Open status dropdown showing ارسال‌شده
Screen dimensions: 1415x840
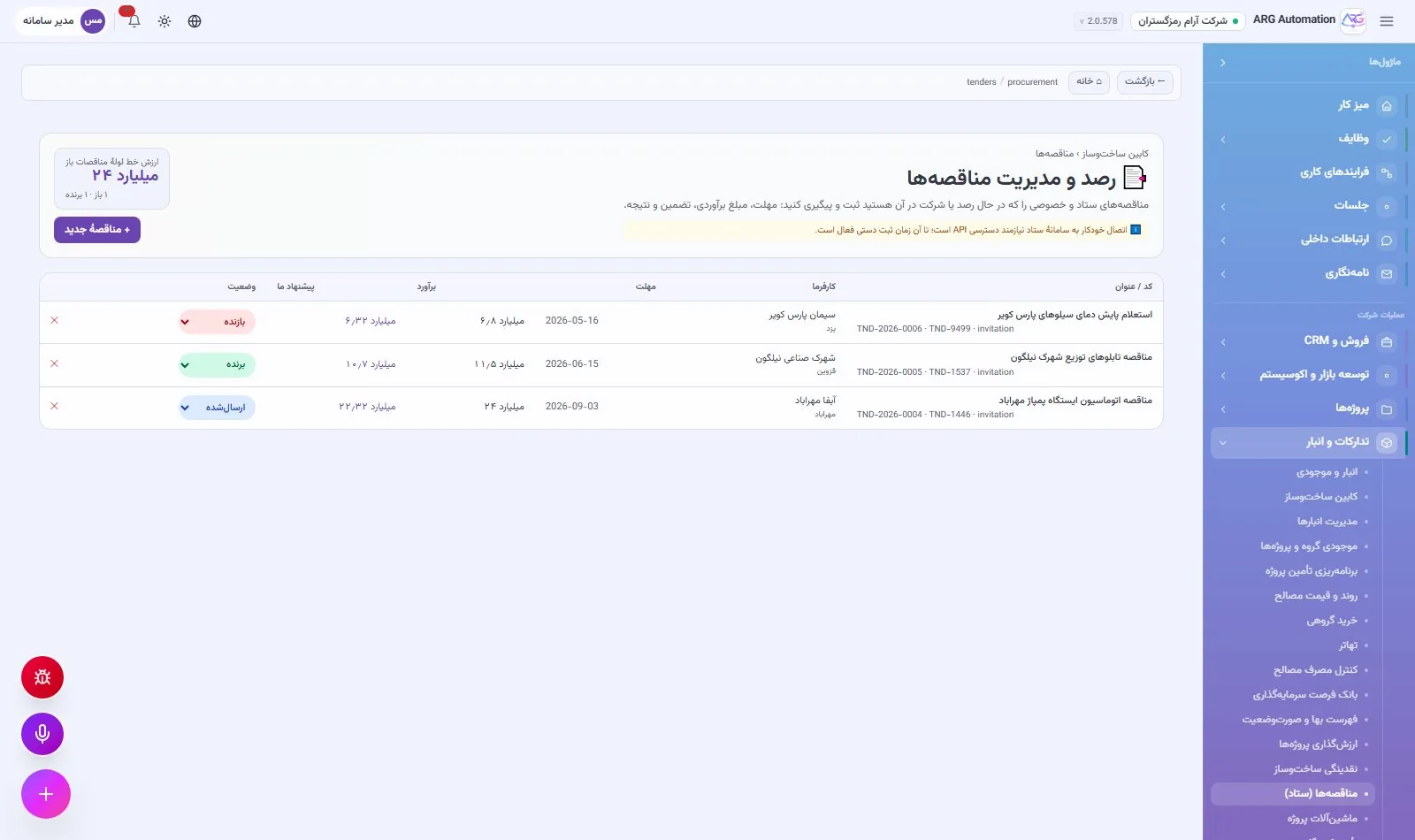click(x=217, y=408)
